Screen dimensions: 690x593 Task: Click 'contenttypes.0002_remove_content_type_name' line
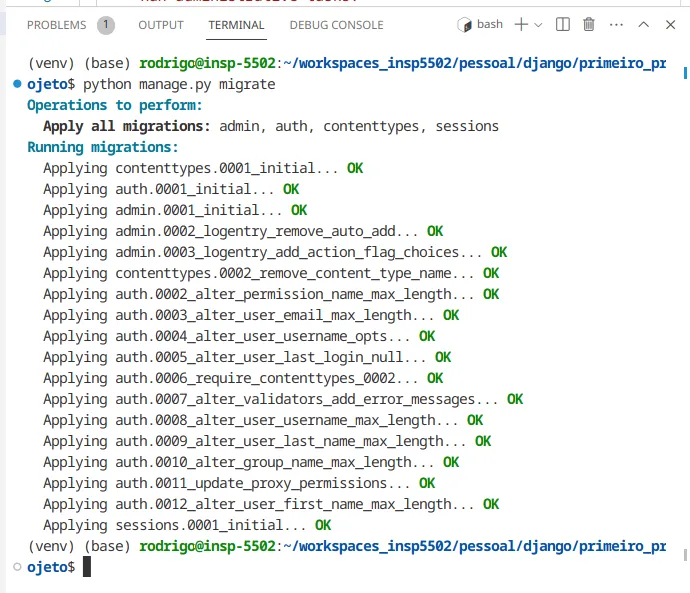(271, 273)
